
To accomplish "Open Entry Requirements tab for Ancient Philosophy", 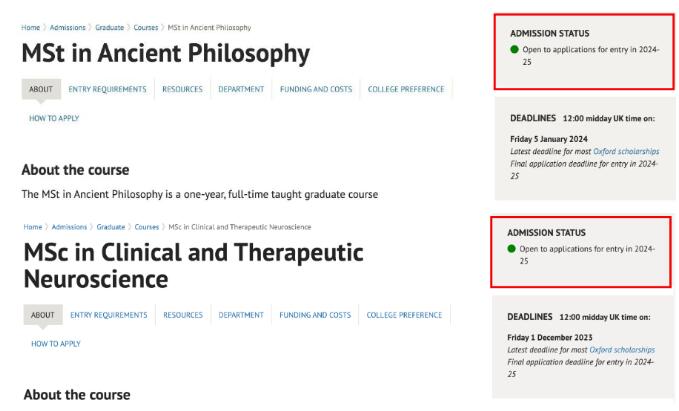I will (x=107, y=89).
